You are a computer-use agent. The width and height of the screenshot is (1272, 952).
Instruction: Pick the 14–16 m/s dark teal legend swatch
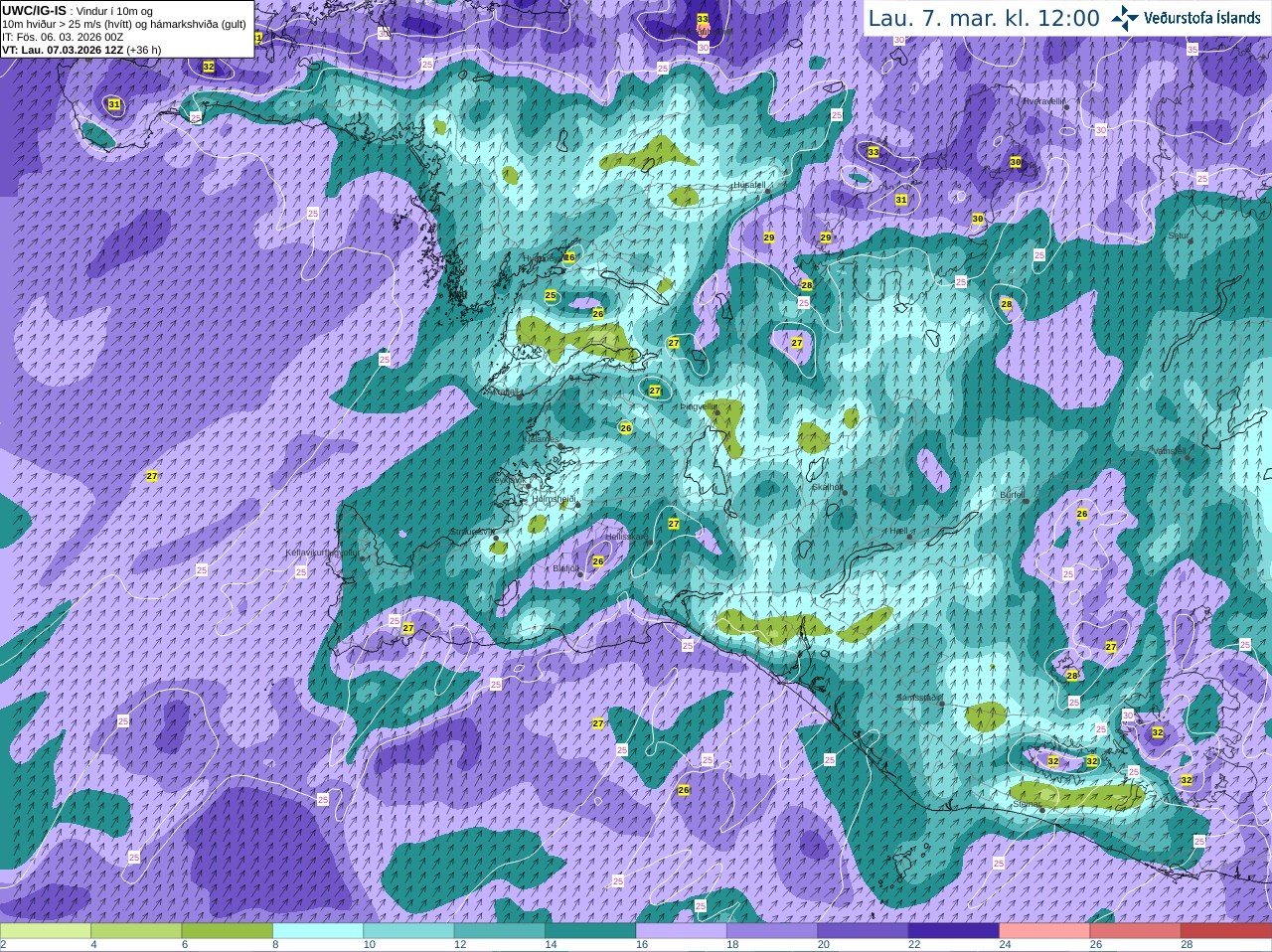pos(590,931)
